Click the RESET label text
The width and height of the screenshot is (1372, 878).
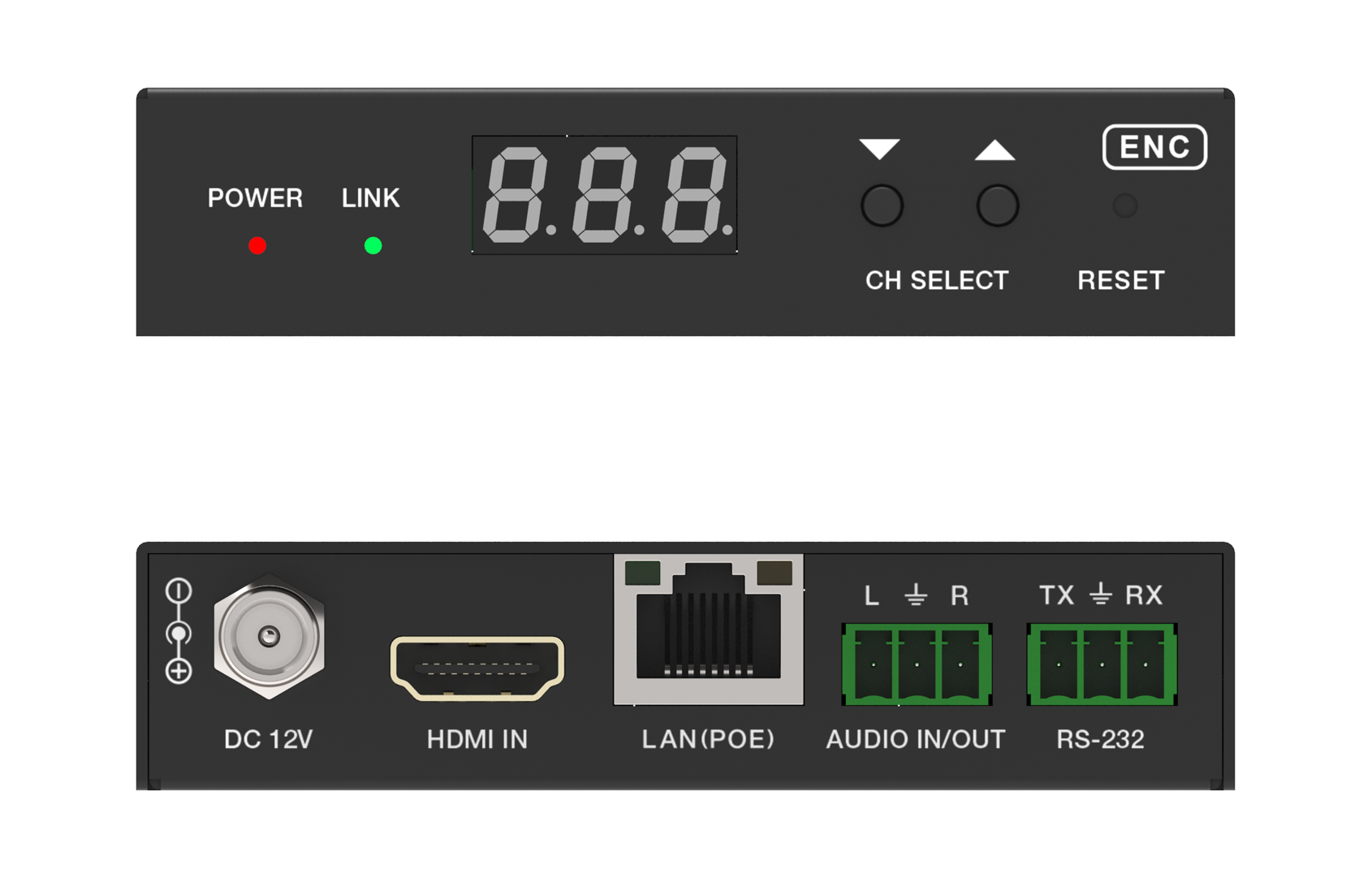click(x=1121, y=280)
